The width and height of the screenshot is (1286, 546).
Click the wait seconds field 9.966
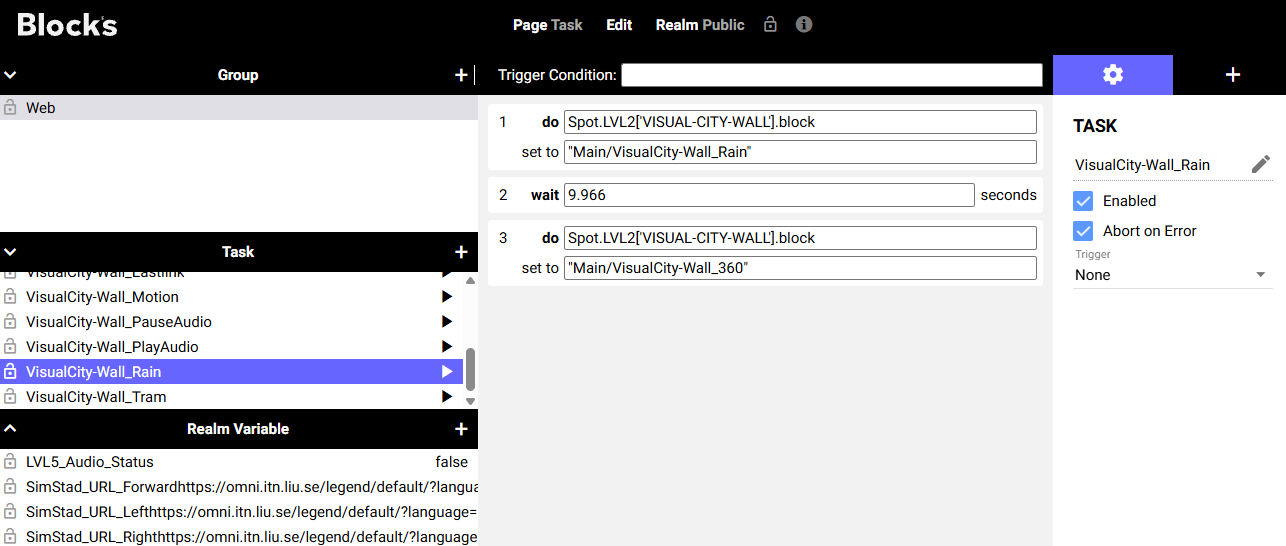769,195
